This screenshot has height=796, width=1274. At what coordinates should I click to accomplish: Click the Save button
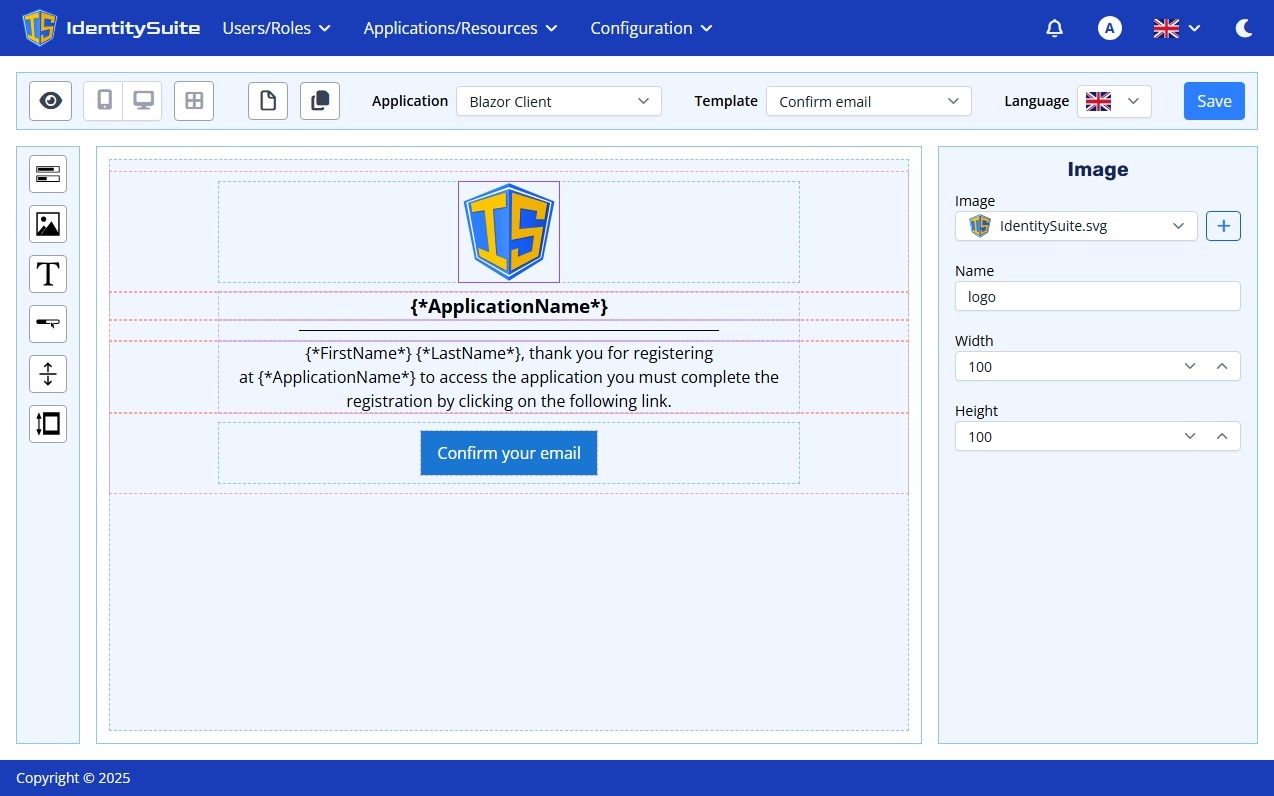[1213, 101]
